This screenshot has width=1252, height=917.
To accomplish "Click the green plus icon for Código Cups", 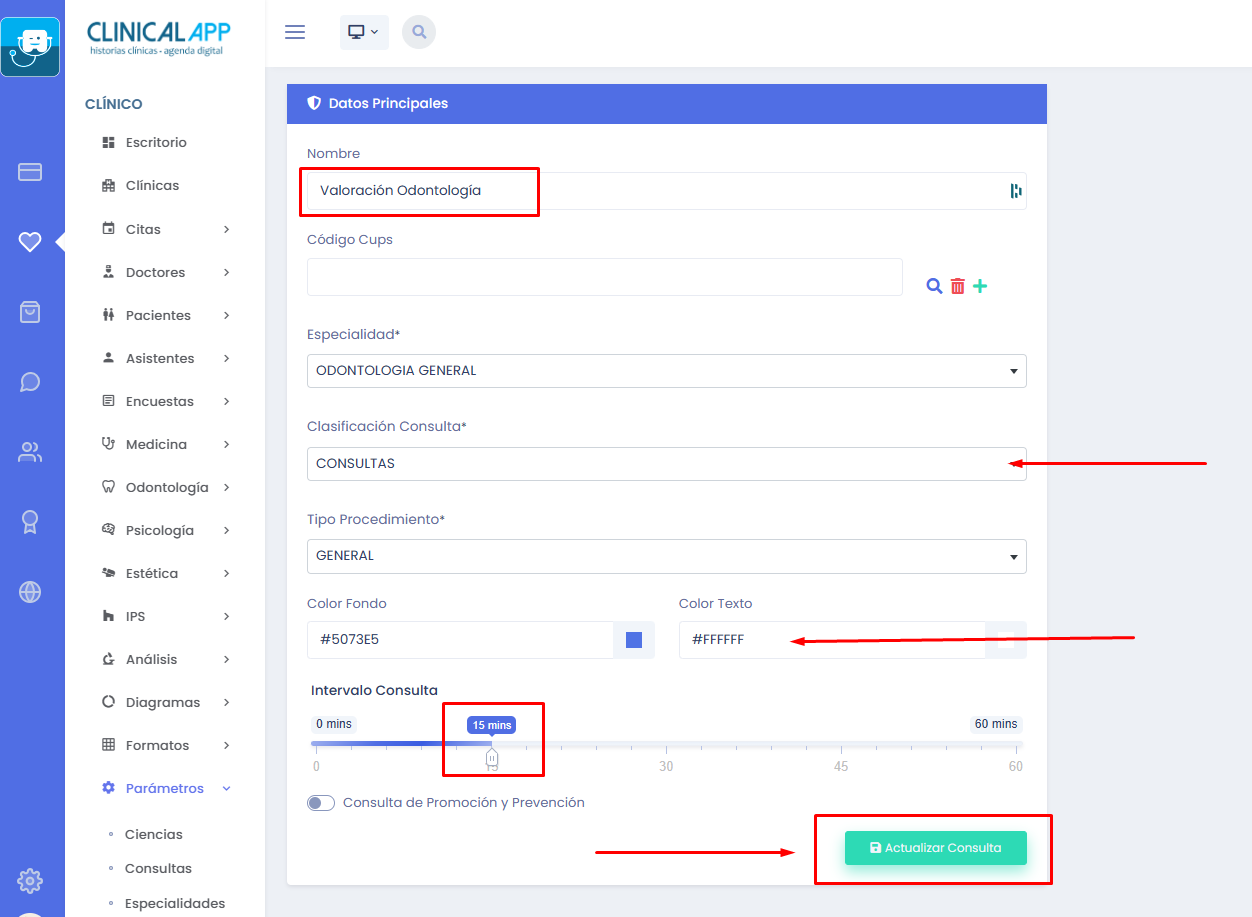I will click(980, 286).
